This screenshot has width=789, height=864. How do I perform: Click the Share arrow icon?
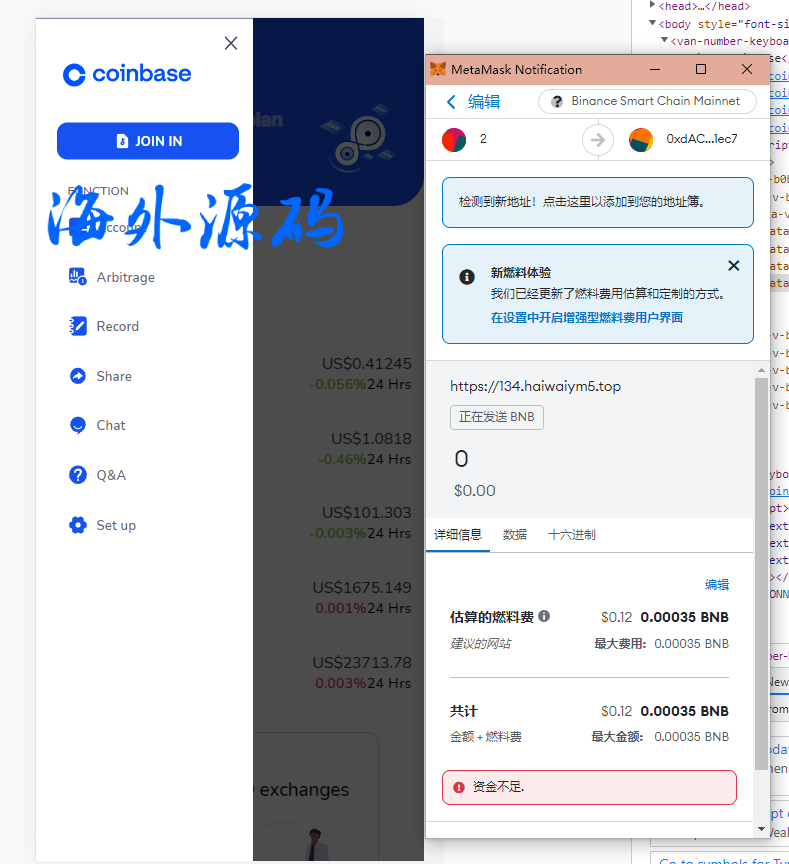coord(78,376)
